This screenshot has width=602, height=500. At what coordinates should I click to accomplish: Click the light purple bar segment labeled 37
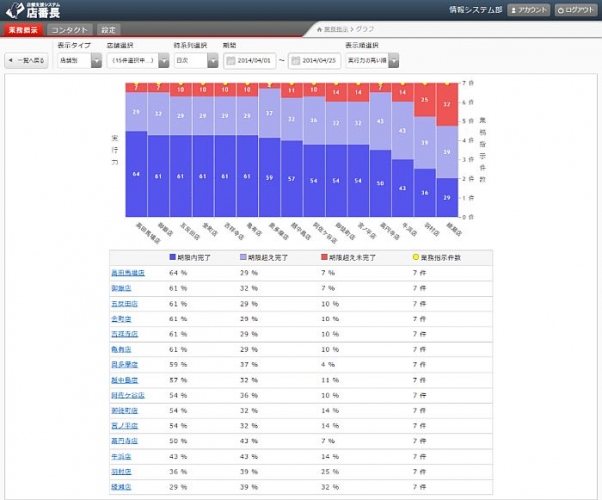(269, 113)
